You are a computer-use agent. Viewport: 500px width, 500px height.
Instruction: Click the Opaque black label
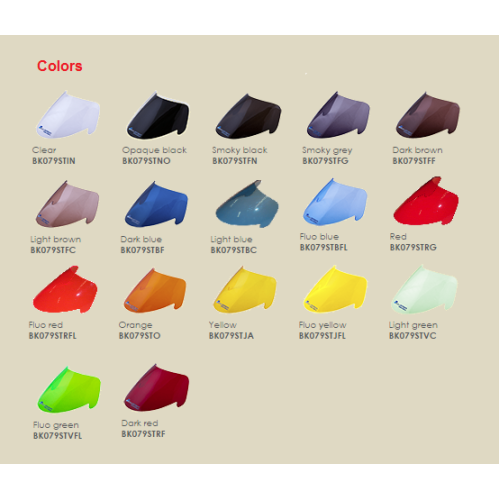click(154, 150)
